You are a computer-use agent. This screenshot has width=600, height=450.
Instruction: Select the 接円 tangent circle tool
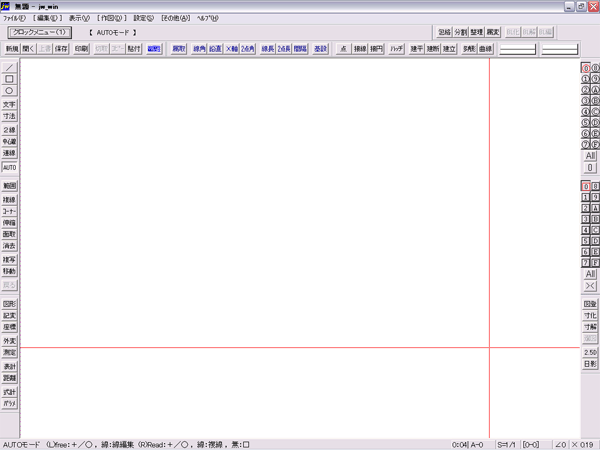coord(376,49)
